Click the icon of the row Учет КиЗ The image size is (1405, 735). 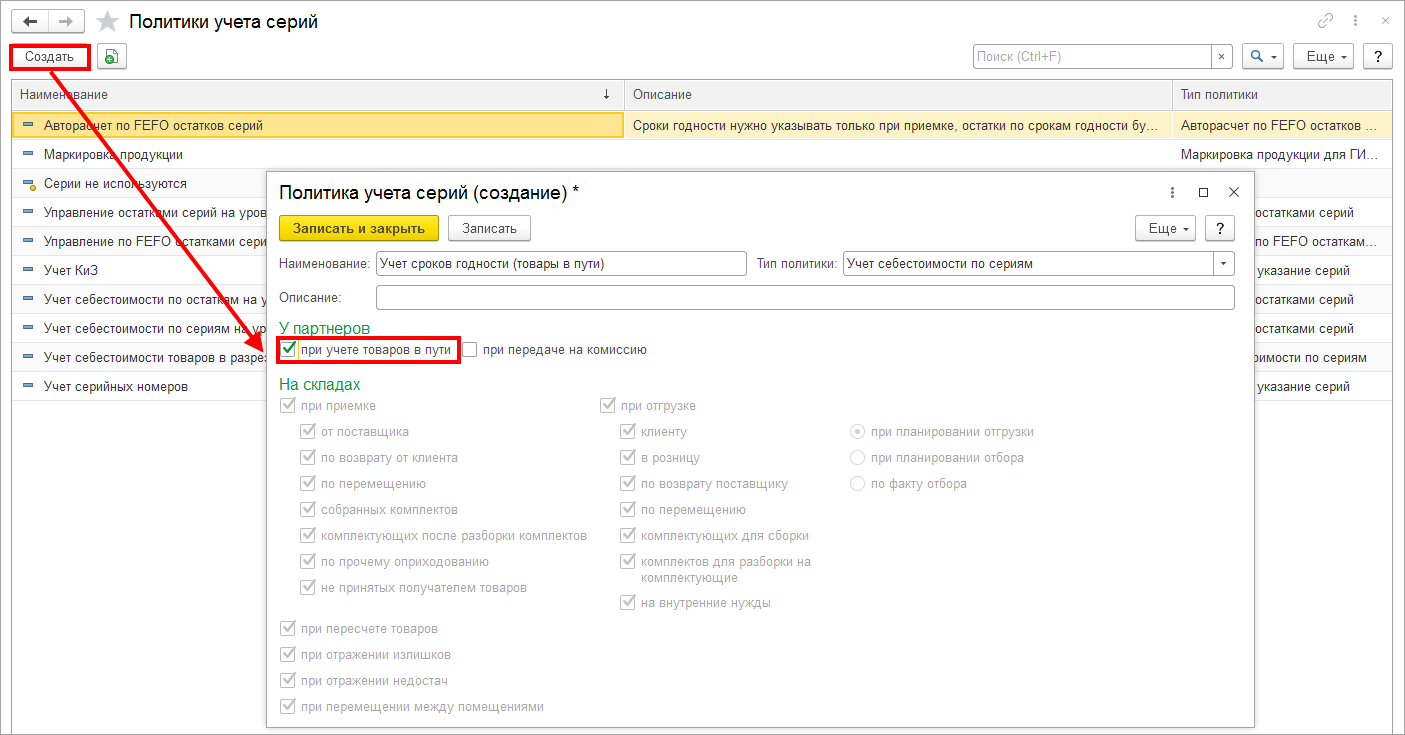(x=28, y=270)
